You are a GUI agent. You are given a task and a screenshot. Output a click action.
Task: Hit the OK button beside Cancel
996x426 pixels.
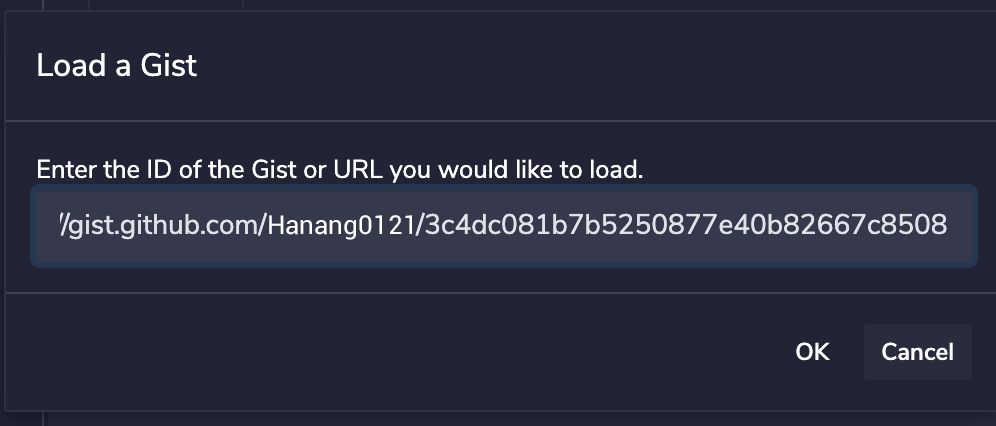point(812,352)
